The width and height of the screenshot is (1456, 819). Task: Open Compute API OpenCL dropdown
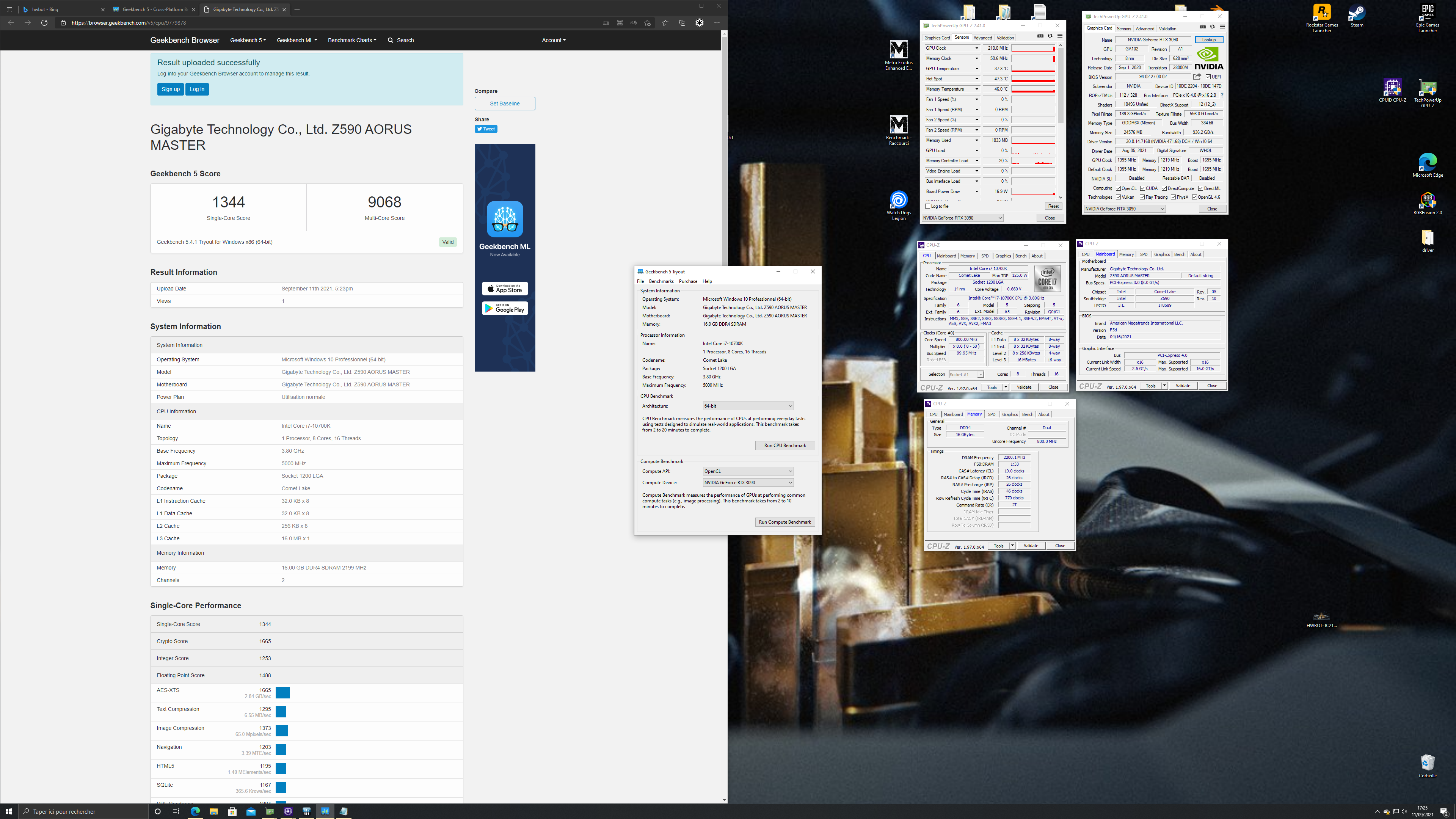tap(748, 471)
